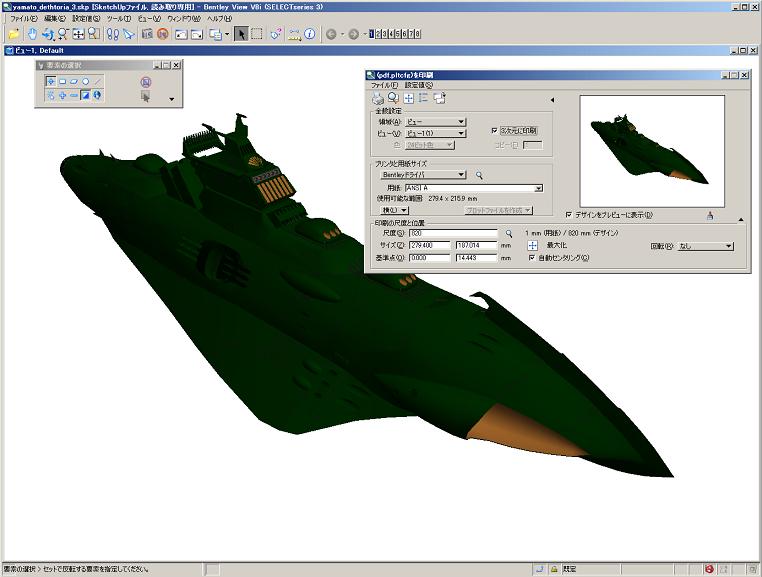The height and width of the screenshot is (577, 762).
Task: Toggle view window 8
Action: 418,34
